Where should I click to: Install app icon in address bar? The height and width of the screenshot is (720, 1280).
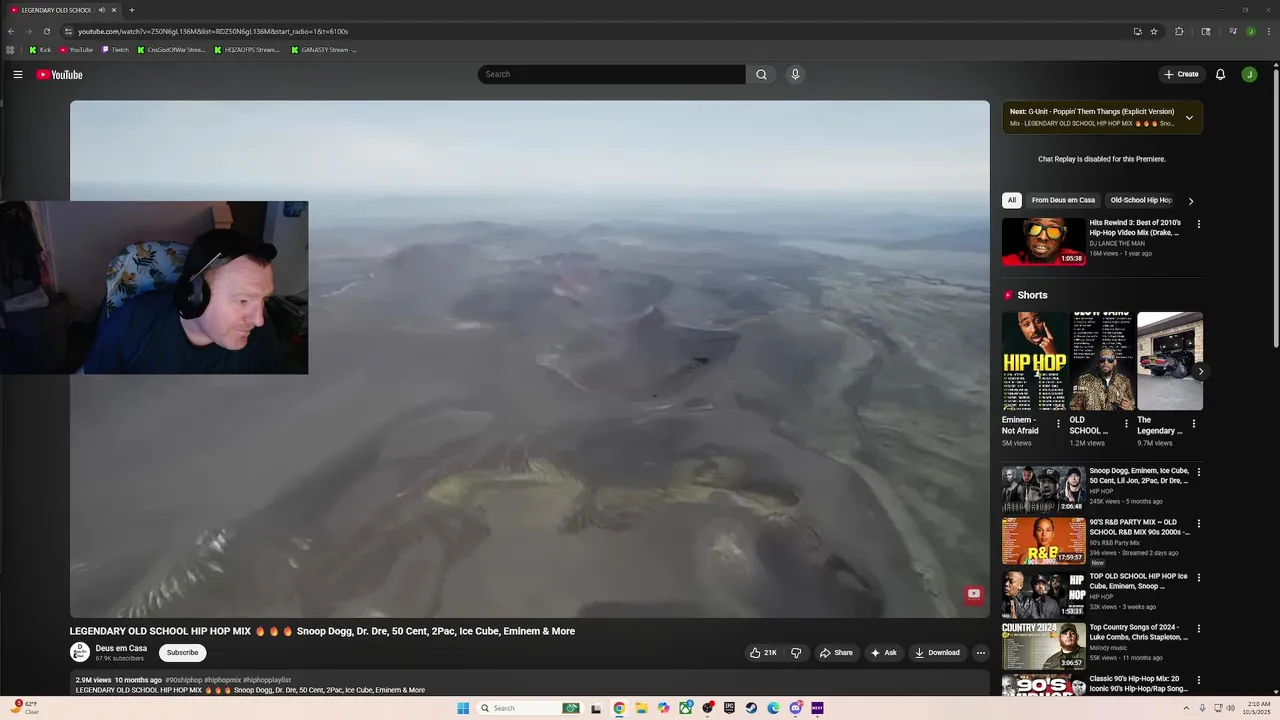[x=1137, y=31]
